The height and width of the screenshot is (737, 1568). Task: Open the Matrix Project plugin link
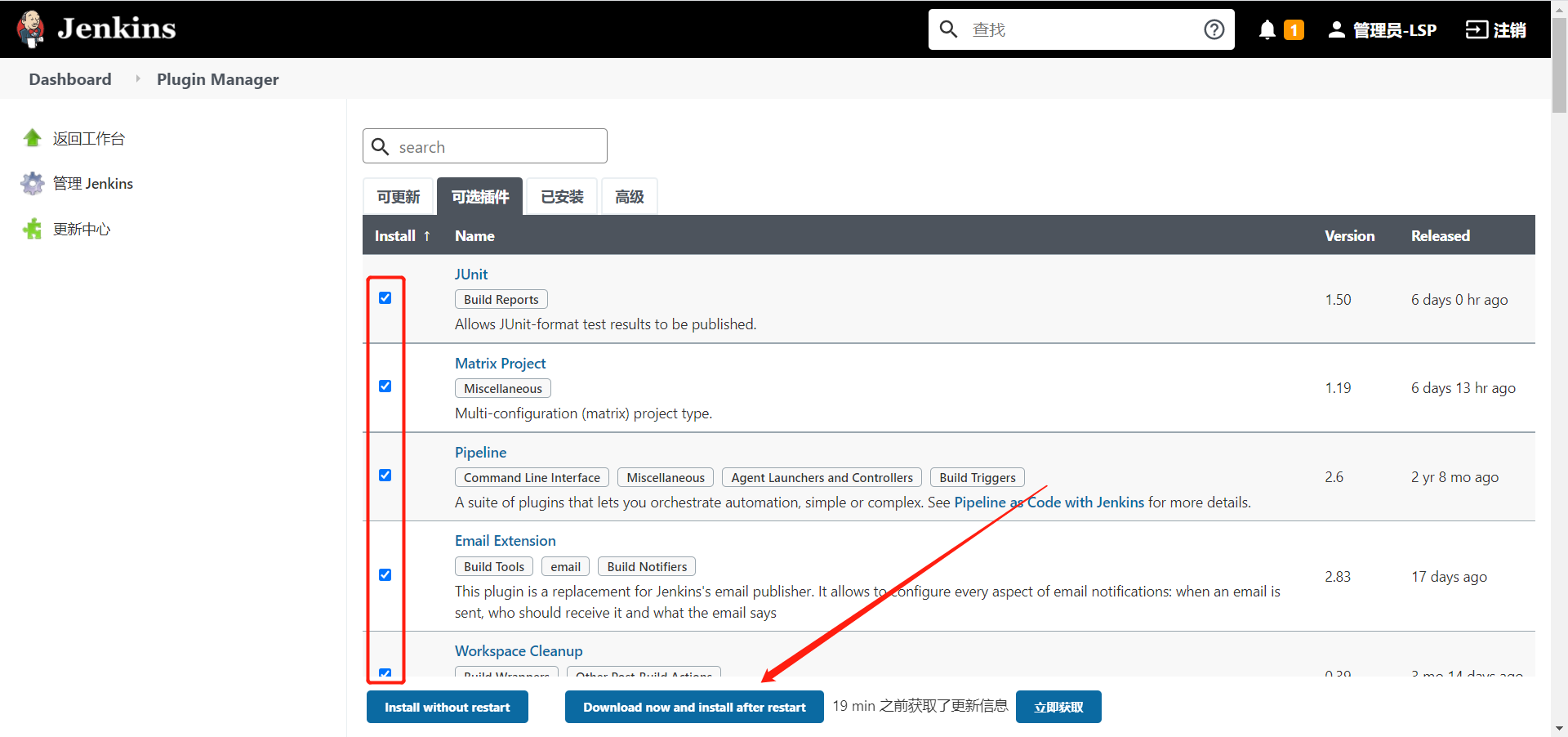[500, 364]
